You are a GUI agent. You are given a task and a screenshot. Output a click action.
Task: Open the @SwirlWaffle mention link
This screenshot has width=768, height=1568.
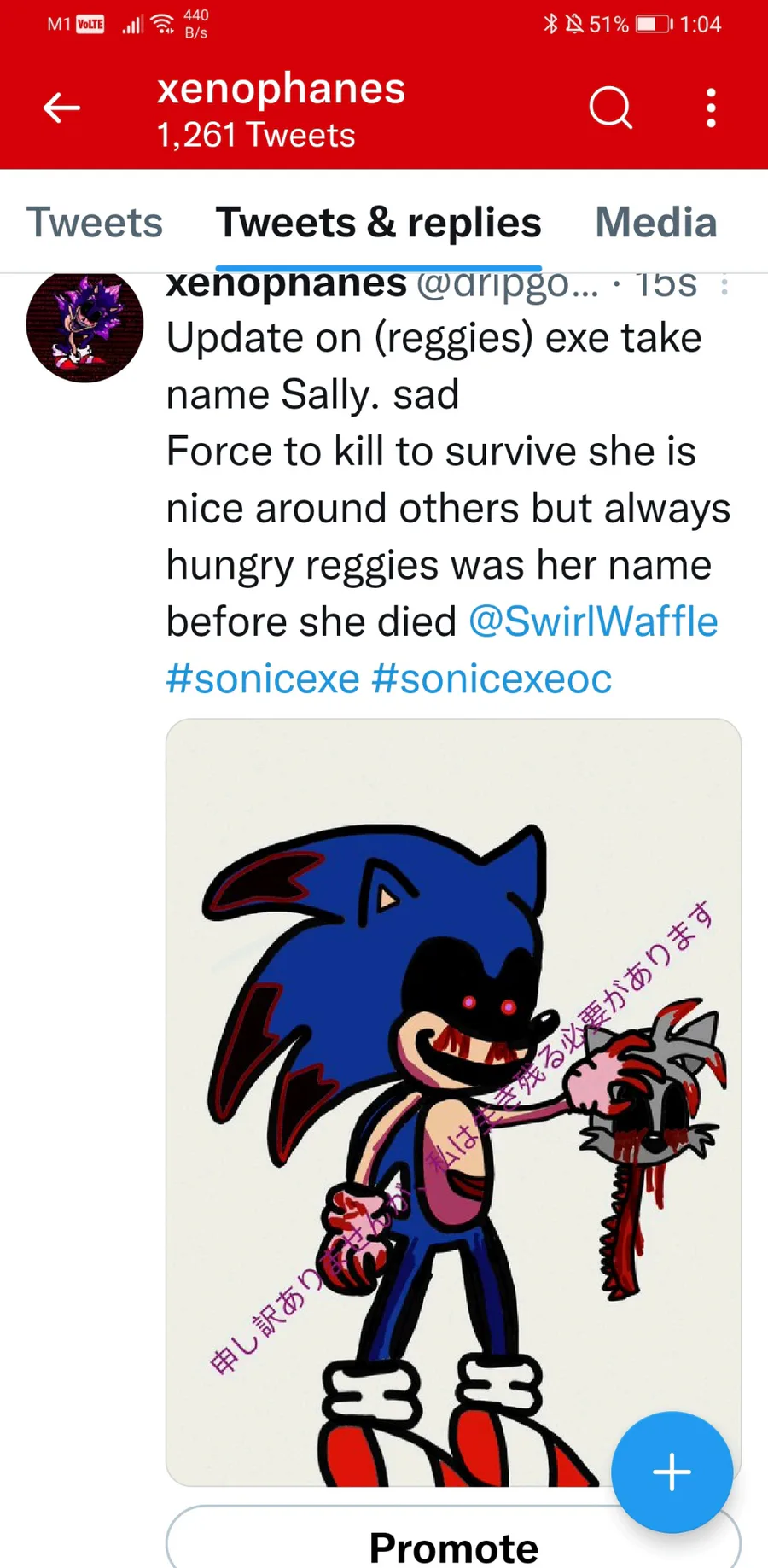point(593,621)
